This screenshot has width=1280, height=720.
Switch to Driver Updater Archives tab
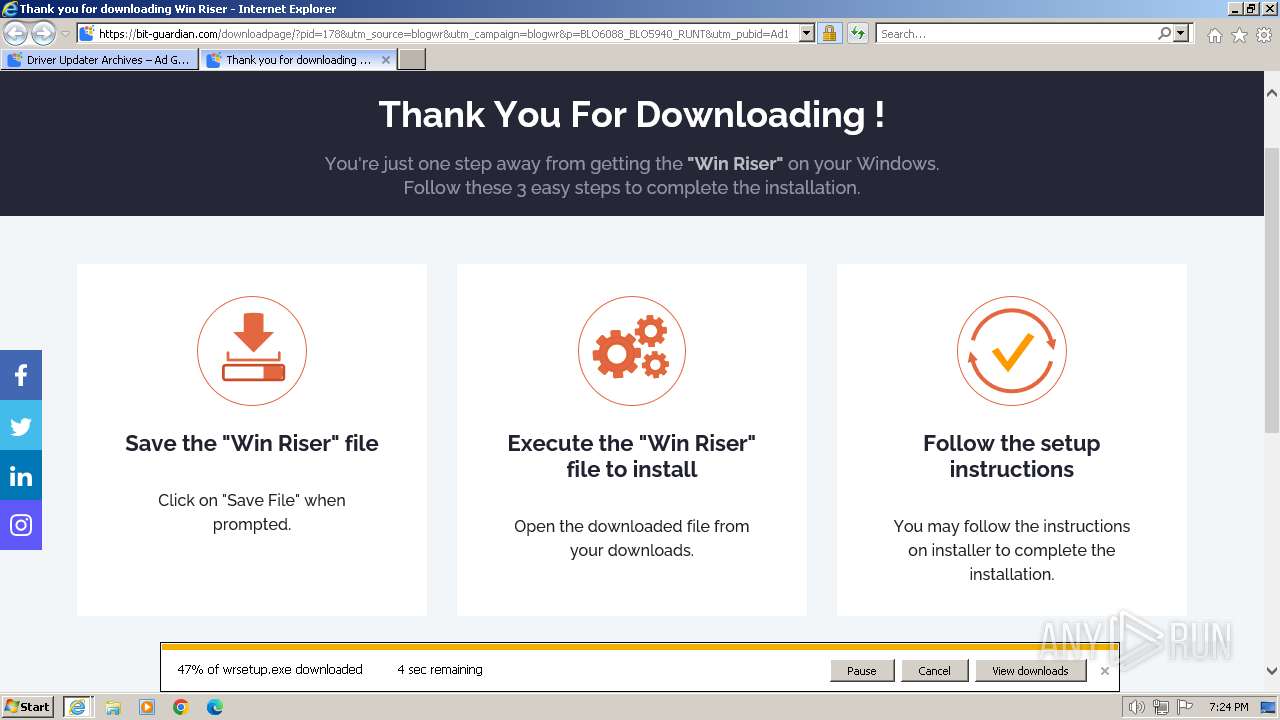click(x=99, y=60)
